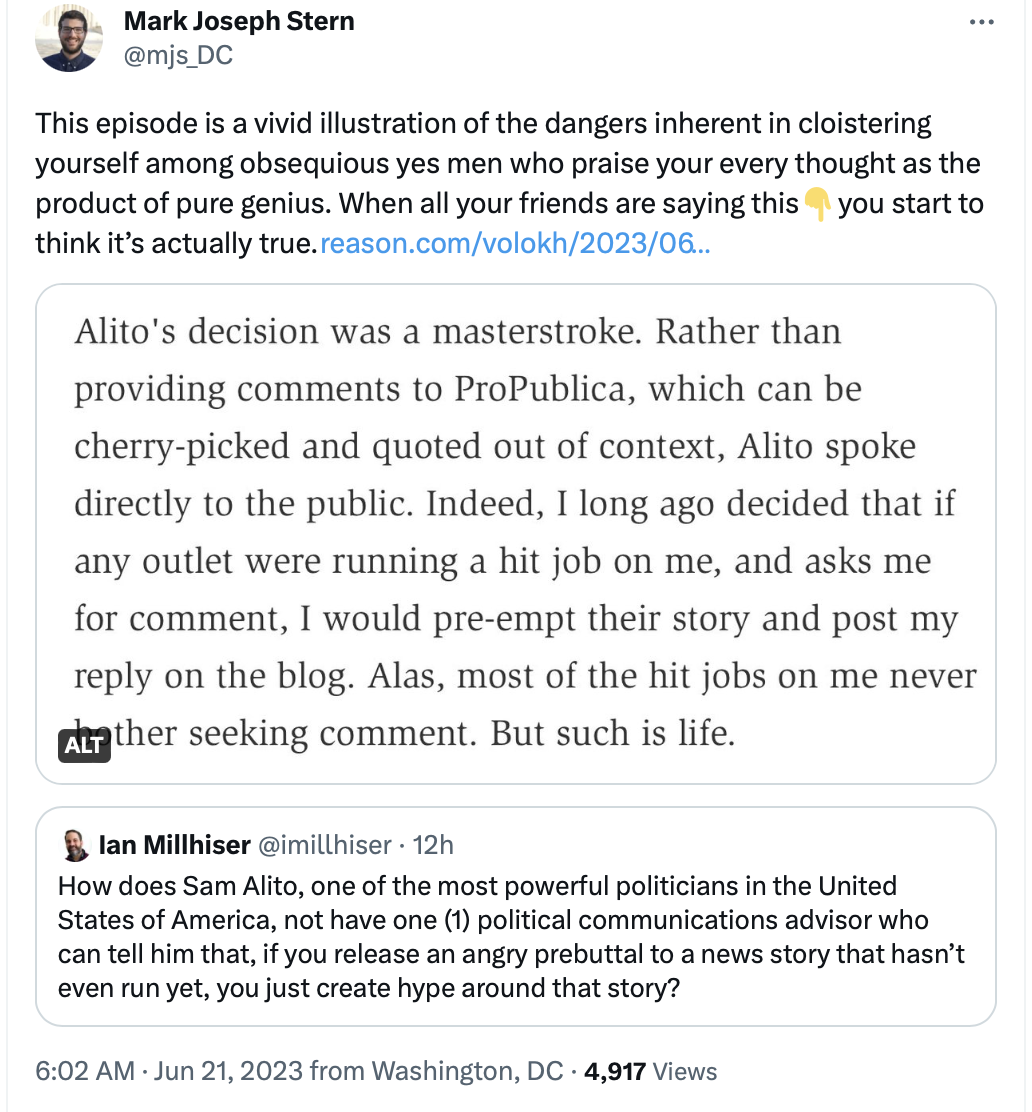Click Ian Millhiser's small avatar
1032x1112 pixels.
coord(75,845)
